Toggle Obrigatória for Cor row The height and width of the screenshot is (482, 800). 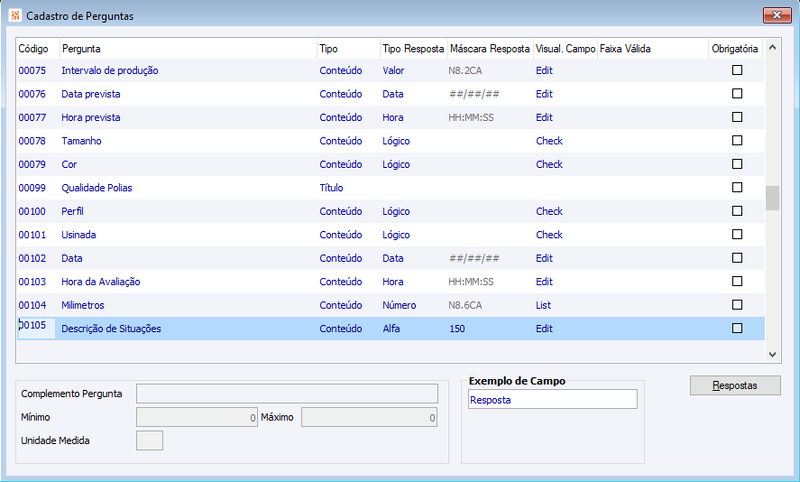point(737,164)
